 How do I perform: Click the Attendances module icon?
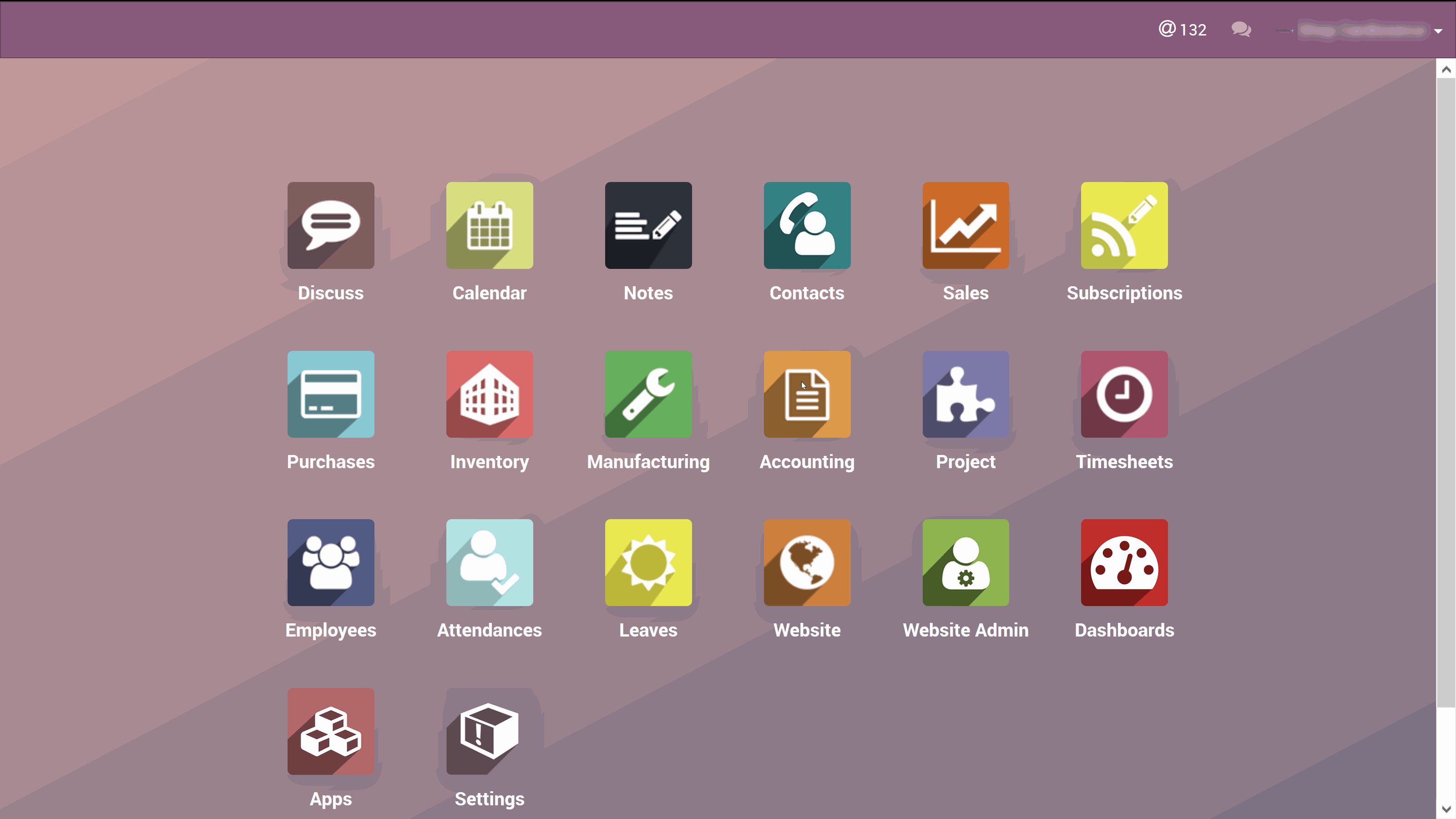(490, 563)
